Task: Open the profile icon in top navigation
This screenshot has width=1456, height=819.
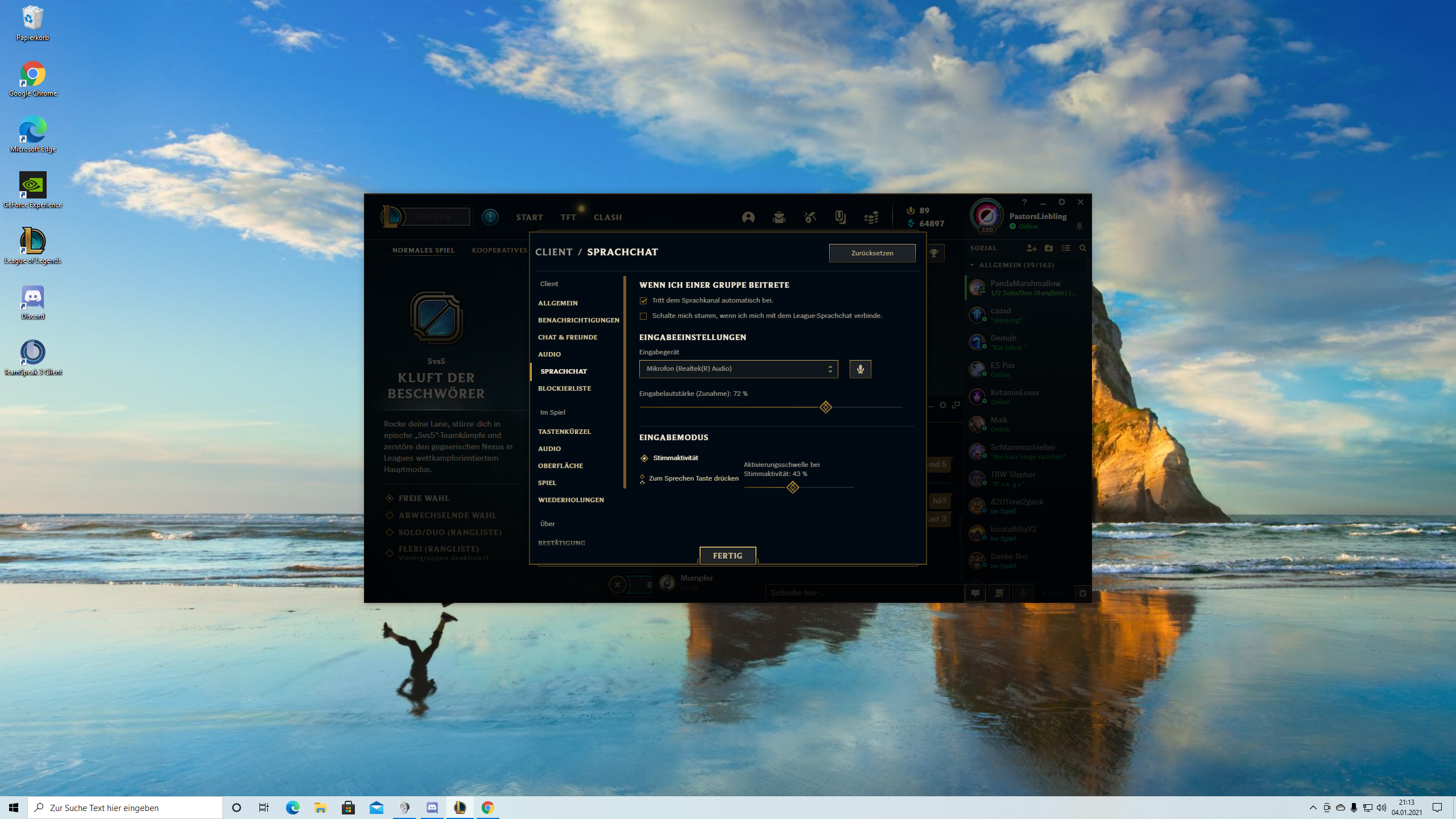Action: coord(748,217)
